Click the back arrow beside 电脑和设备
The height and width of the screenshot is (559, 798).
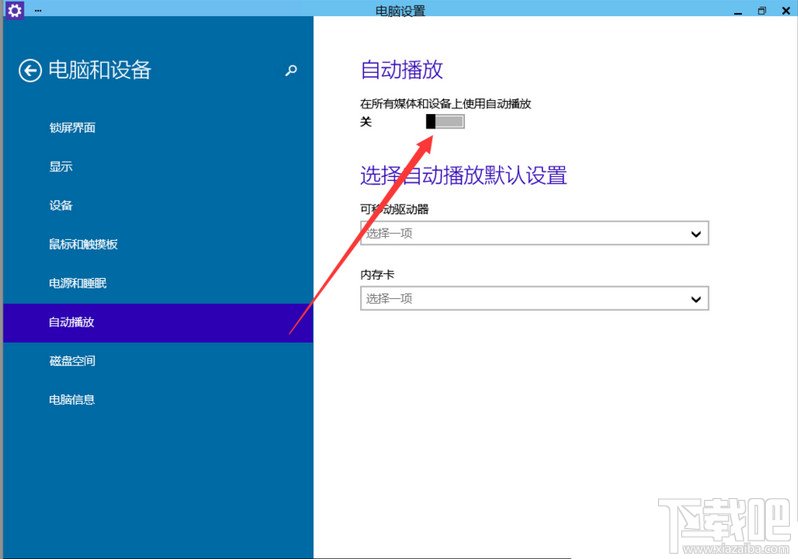pos(30,70)
